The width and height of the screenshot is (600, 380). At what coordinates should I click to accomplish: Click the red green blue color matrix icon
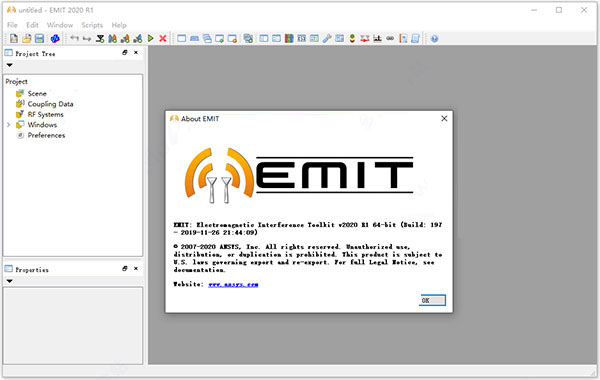coord(289,38)
